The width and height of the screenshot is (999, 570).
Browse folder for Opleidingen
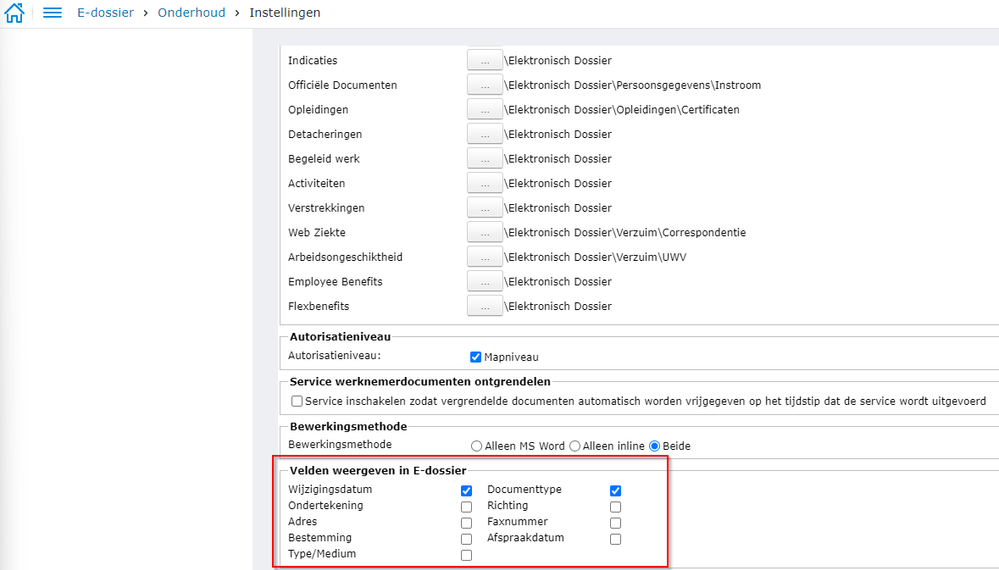(x=485, y=110)
